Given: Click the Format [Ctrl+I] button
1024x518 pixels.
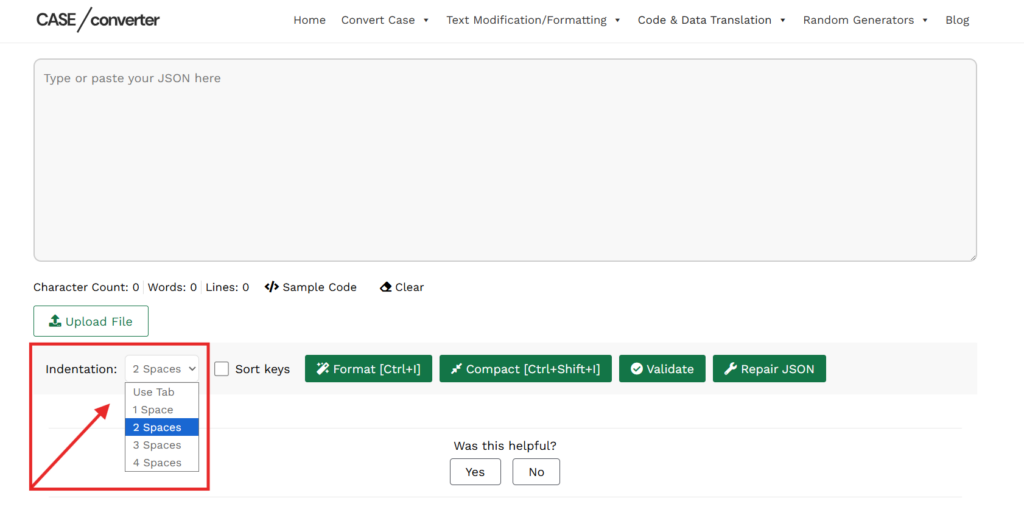Looking at the screenshot, I should pos(368,369).
